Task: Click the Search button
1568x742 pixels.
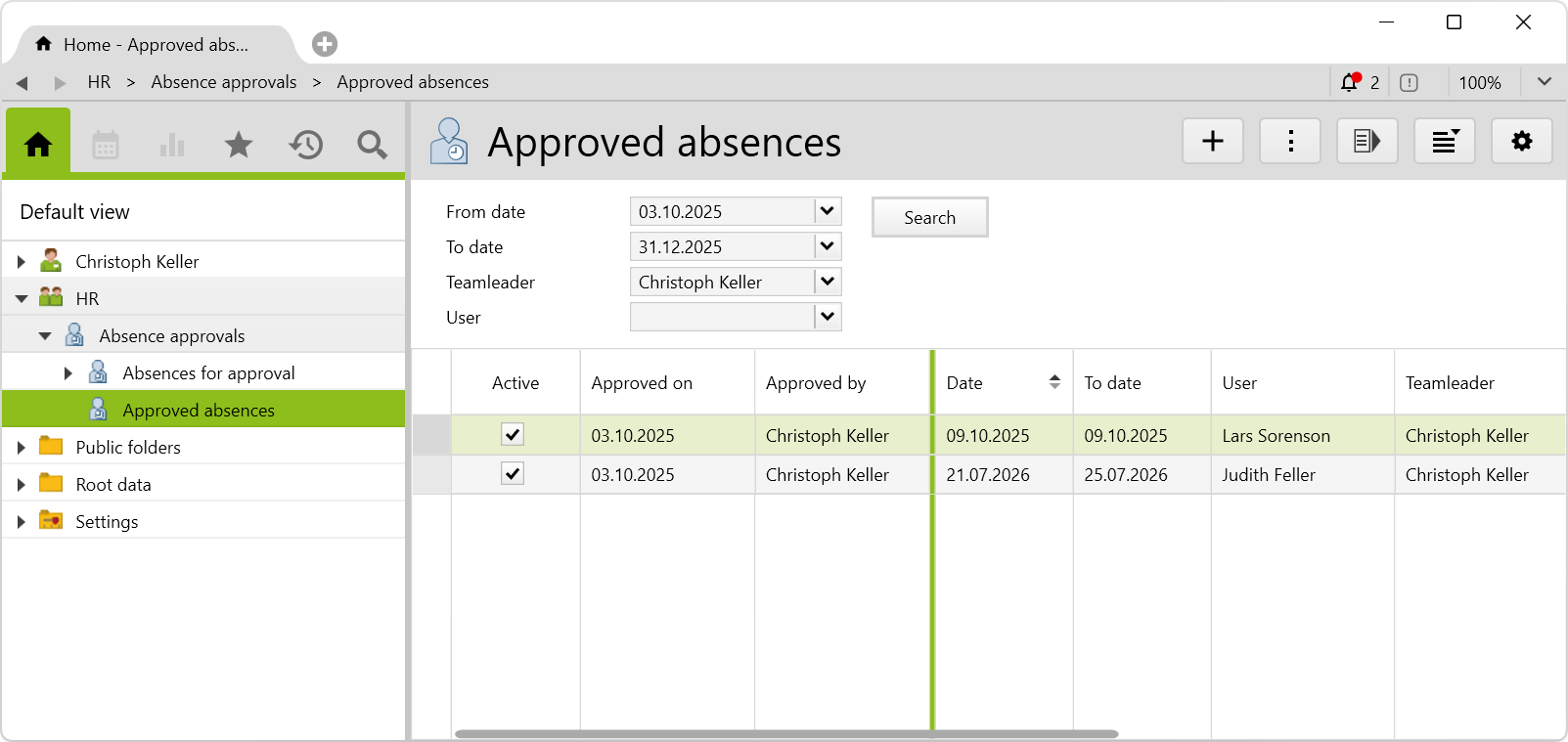Action: (929, 218)
